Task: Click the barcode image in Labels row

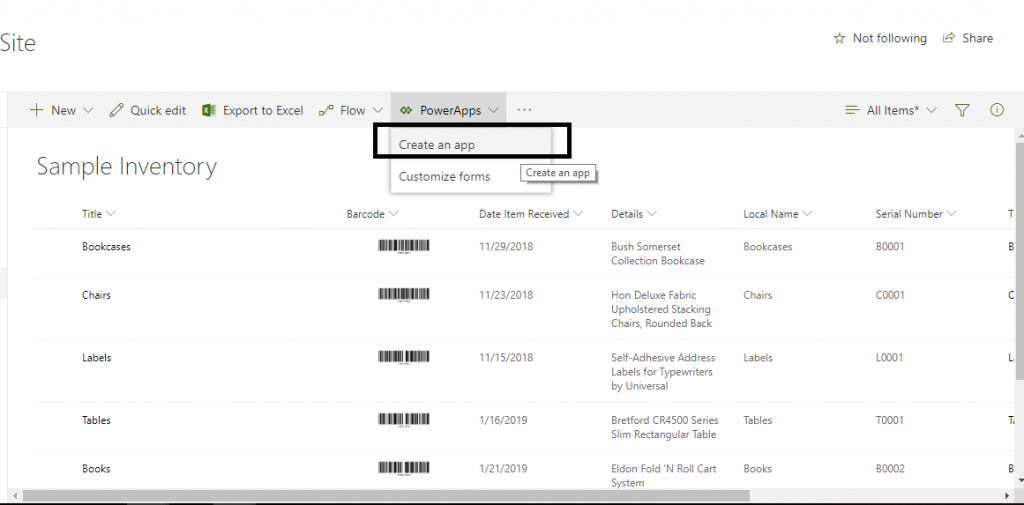Action: (x=404, y=357)
